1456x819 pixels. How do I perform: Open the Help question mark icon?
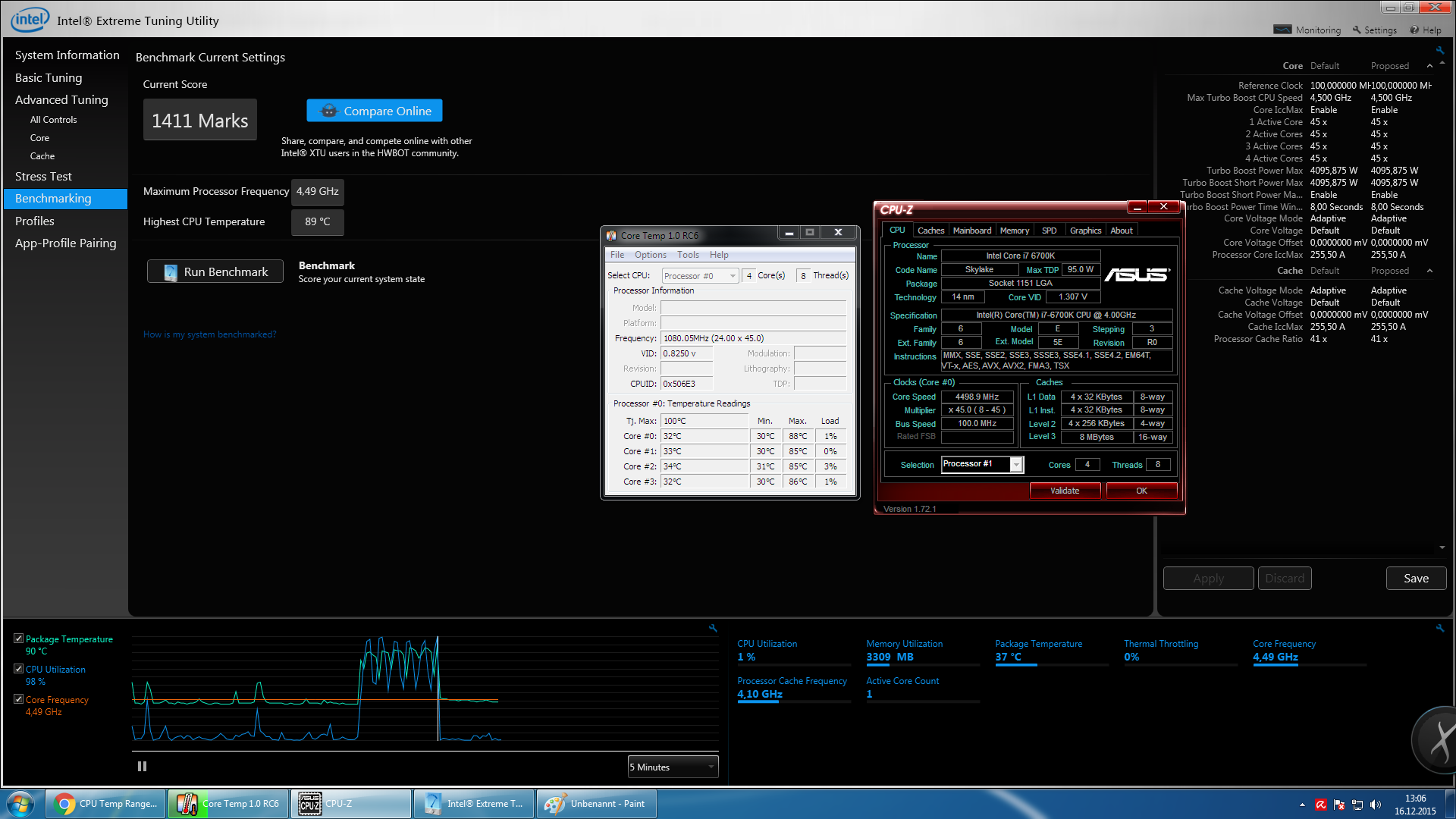(1414, 30)
